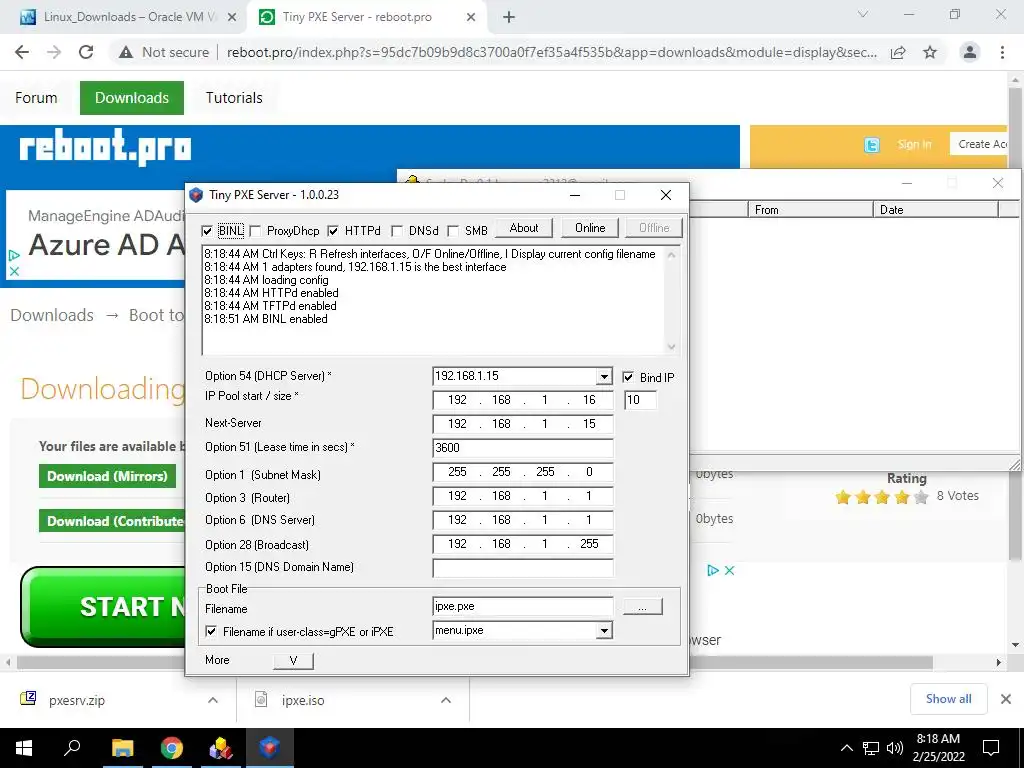Click the first rating star
The width and height of the screenshot is (1024, 768).
[843, 498]
